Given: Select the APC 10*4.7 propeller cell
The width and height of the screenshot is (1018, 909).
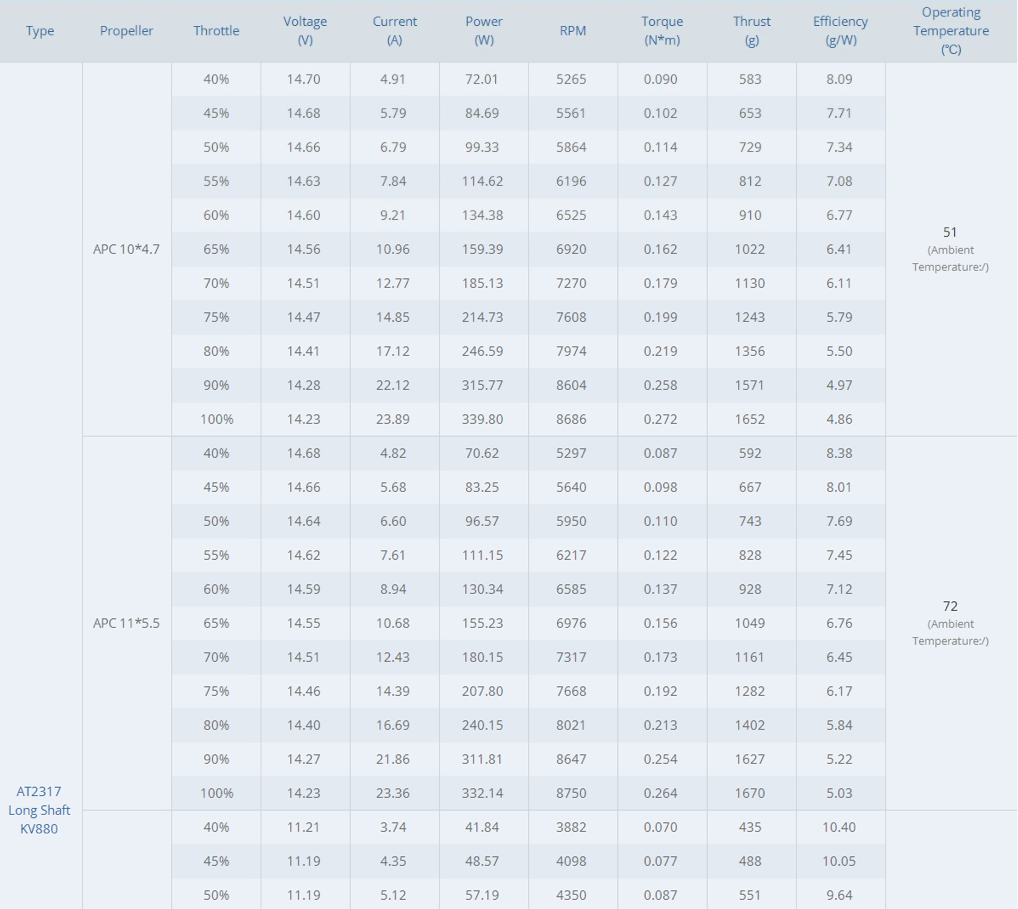Looking at the screenshot, I should 127,249.
